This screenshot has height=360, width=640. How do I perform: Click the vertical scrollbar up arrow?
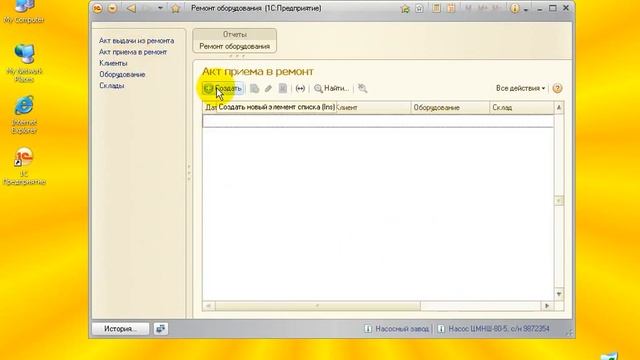[559, 108]
